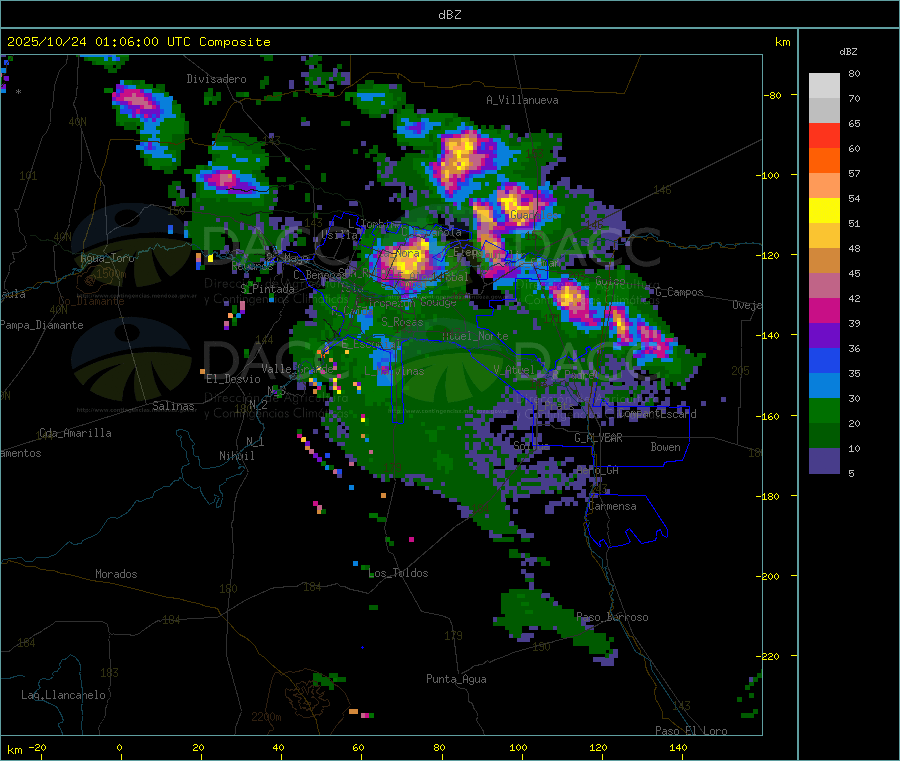The width and height of the screenshot is (900, 761).
Task: Click the 140 km x-axis tick label
Action: click(678, 747)
